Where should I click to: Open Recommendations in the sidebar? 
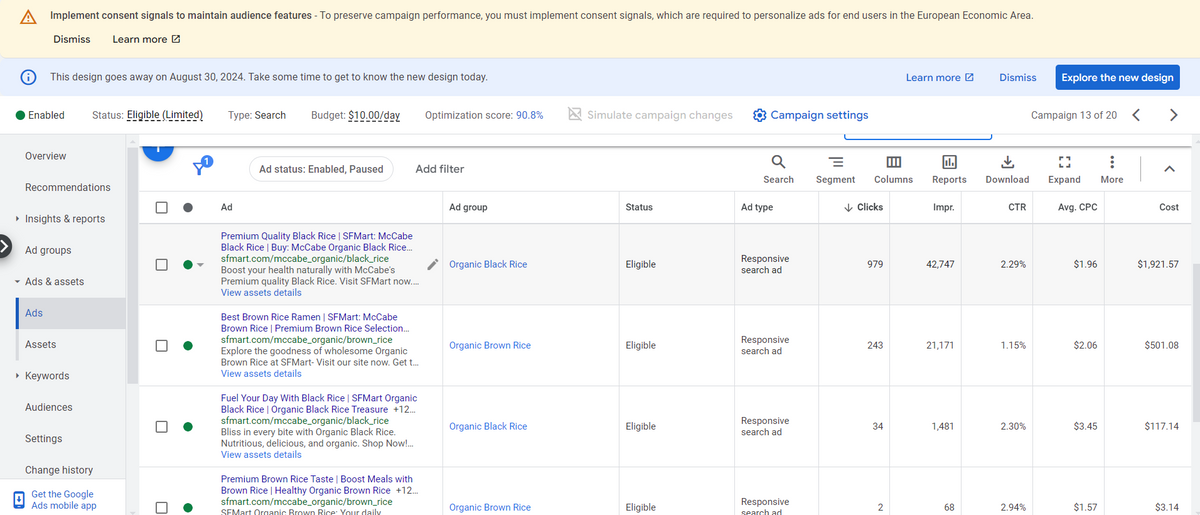tap(68, 187)
